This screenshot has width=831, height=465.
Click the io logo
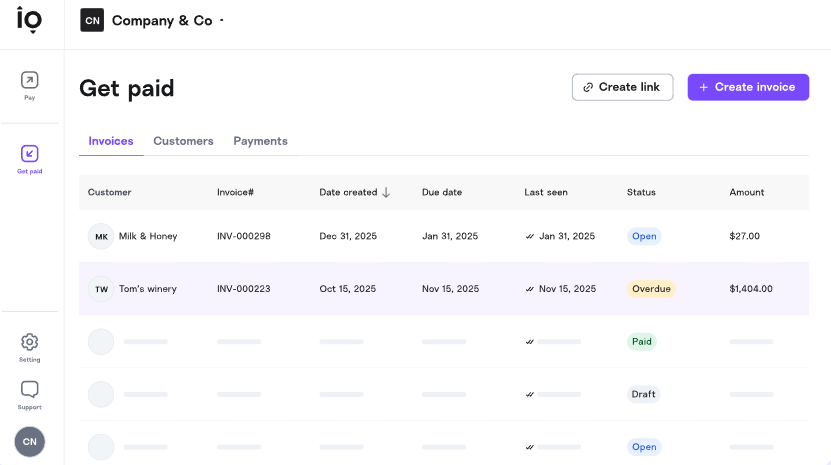tap(29, 20)
